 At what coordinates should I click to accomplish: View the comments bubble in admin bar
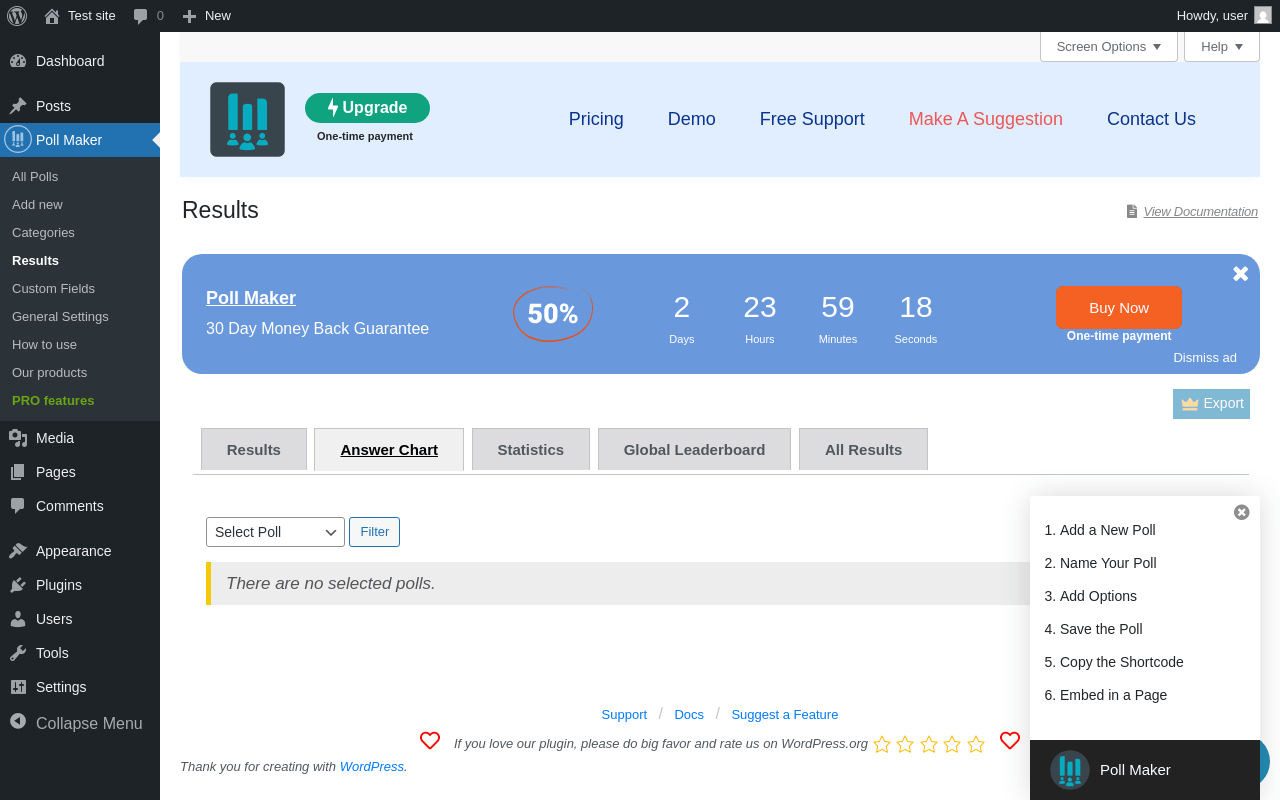148,16
